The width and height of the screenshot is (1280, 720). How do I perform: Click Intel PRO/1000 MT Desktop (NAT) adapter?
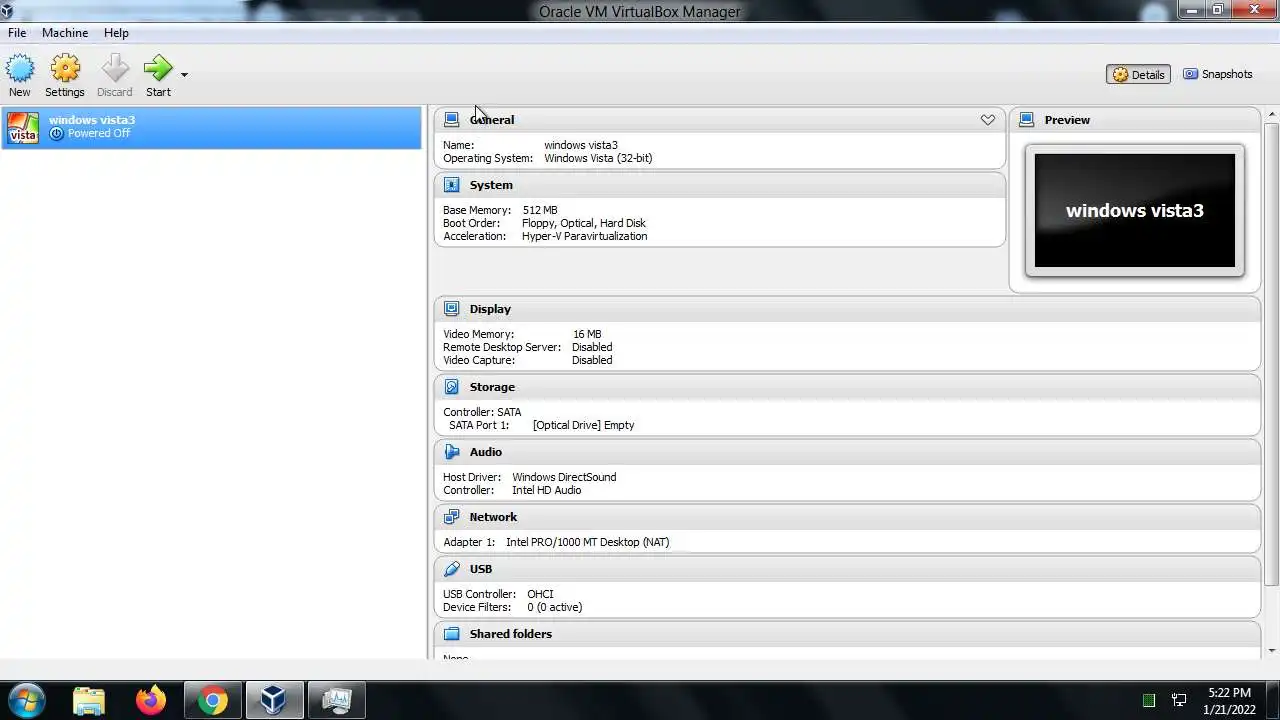pyautogui.click(x=588, y=542)
